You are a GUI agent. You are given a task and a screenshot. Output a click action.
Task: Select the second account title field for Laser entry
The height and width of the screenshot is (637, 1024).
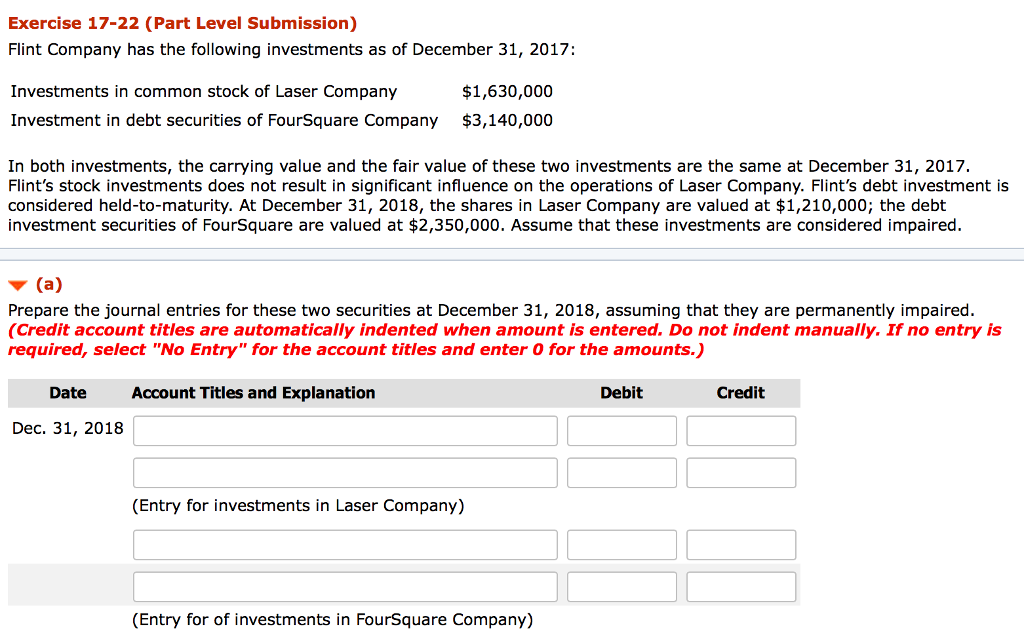345,473
